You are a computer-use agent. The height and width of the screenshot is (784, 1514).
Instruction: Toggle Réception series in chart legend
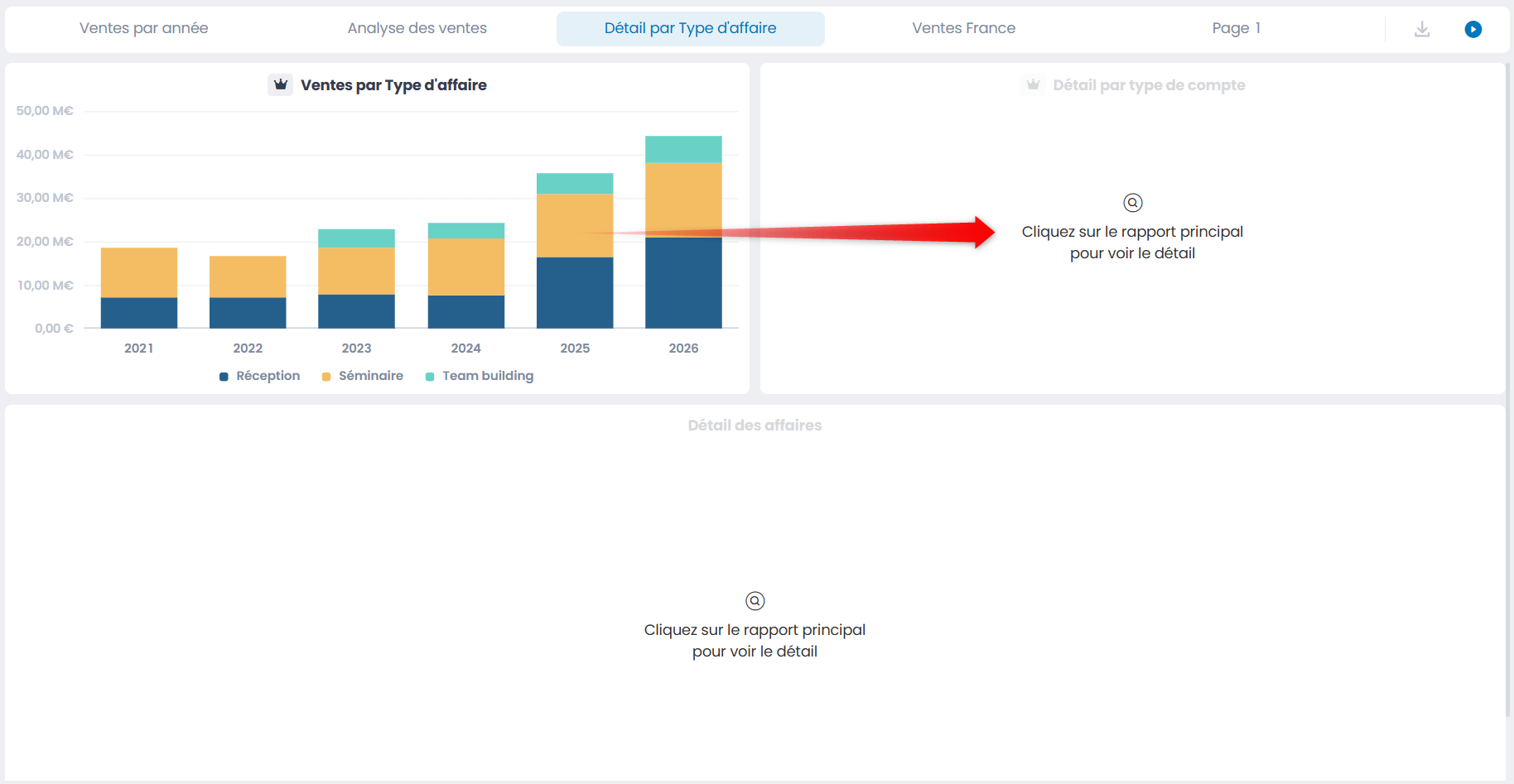260,376
